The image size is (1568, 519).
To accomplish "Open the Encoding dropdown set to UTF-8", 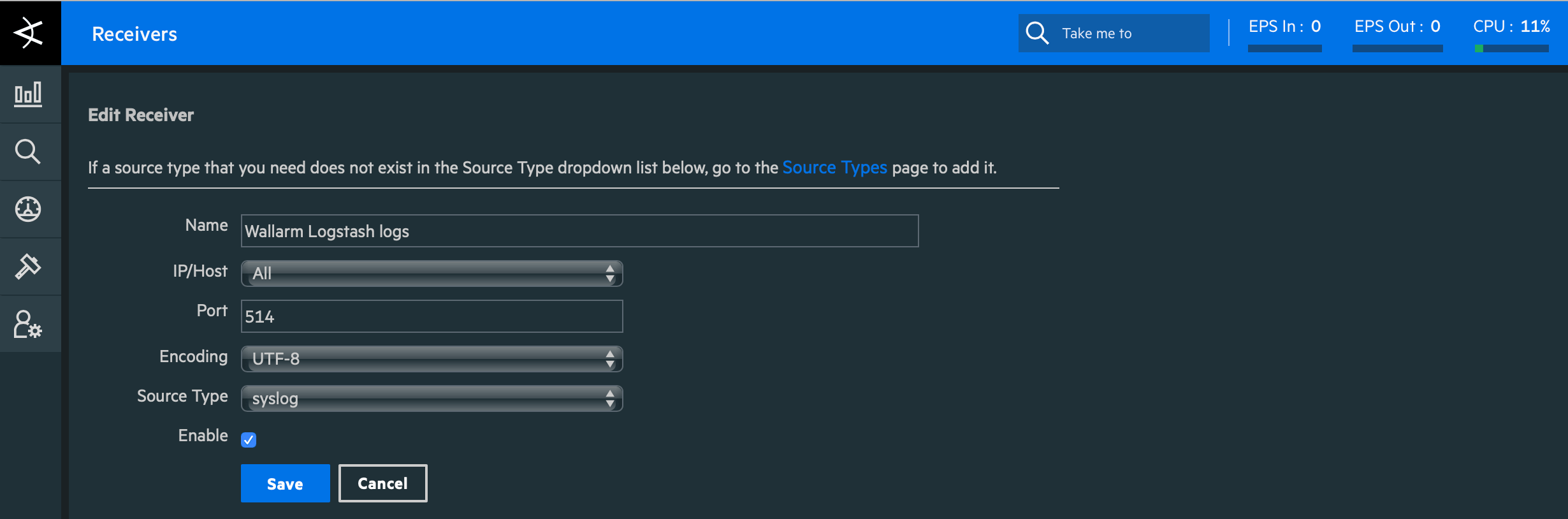I will 432,359.
